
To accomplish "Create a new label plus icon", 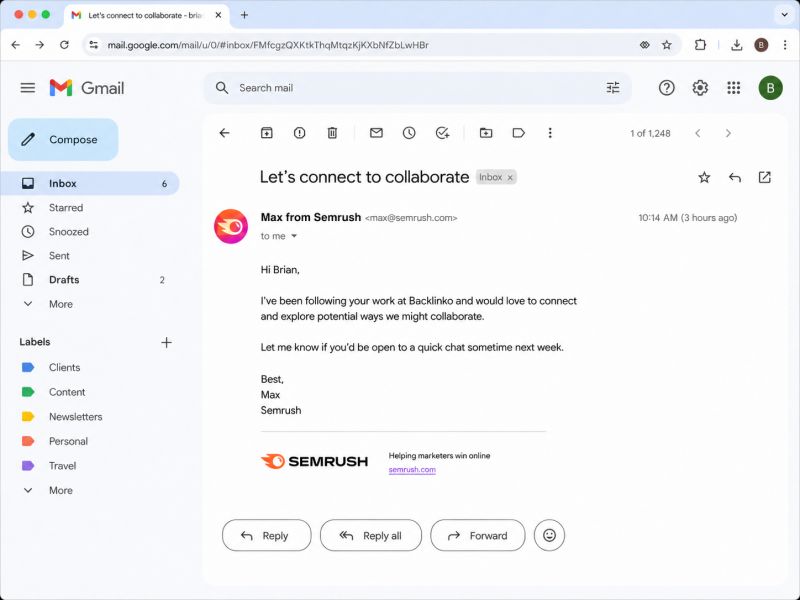I will [x=166, y=342].
